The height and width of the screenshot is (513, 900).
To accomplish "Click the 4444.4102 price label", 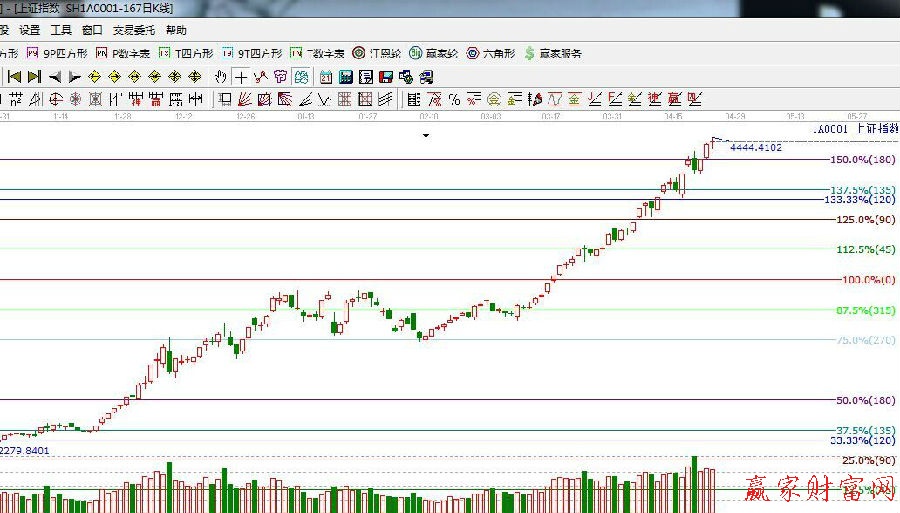I will coord(755,147).
